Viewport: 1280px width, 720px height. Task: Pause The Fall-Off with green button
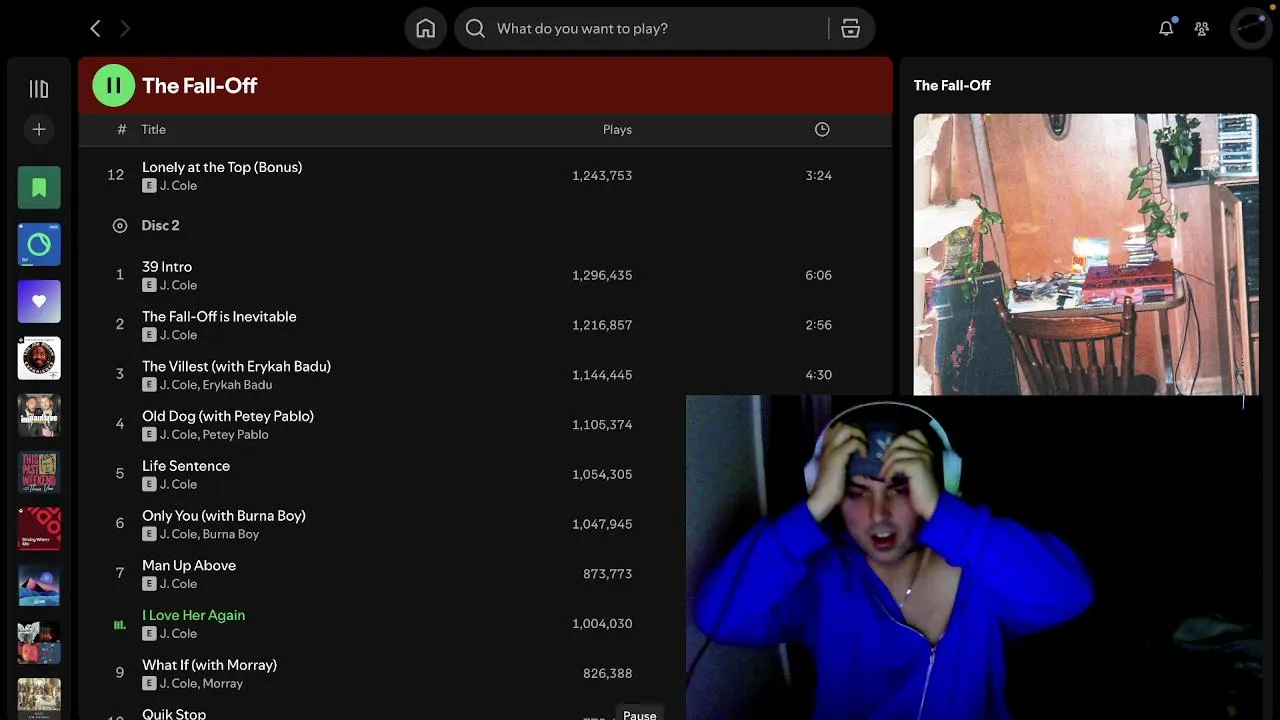[113, 85]
